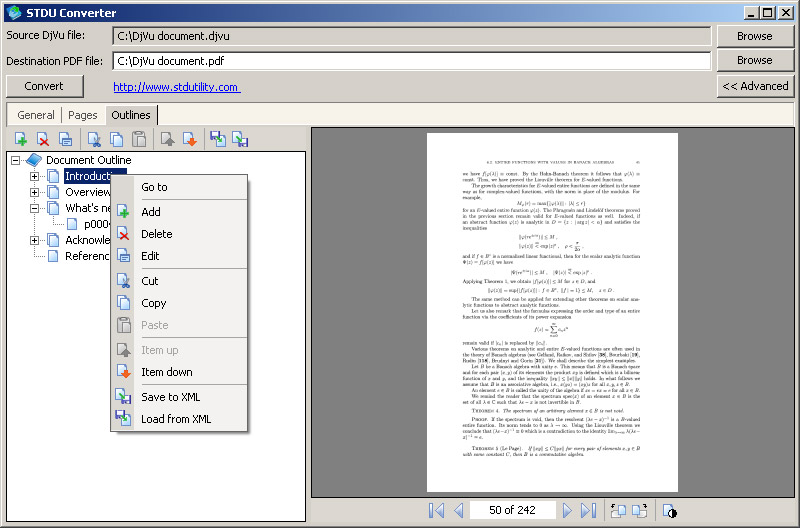Choose Delete in context menu

[x=179, y=234]
